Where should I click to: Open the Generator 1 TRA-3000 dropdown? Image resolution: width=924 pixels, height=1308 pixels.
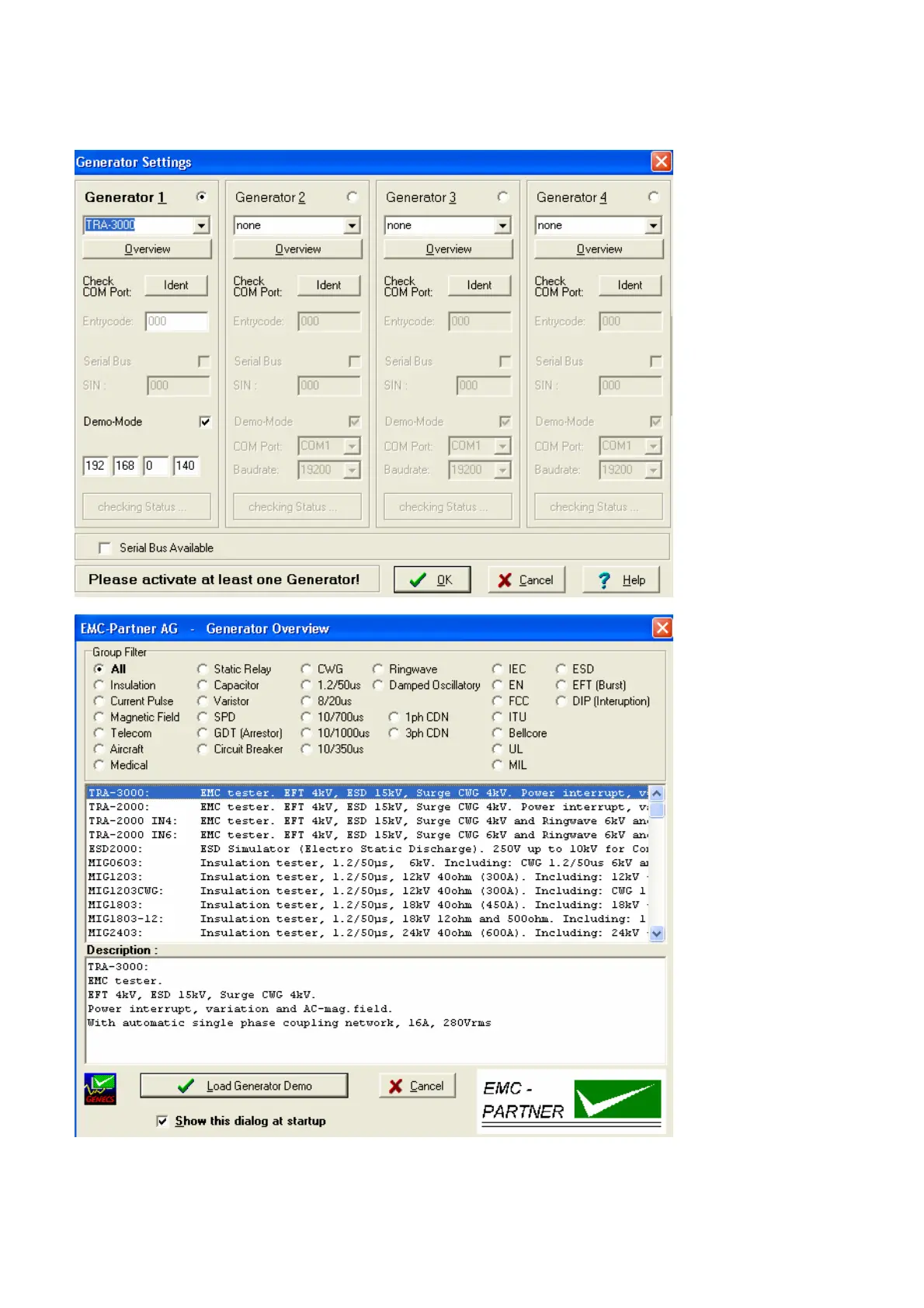[x=202, y=225]
